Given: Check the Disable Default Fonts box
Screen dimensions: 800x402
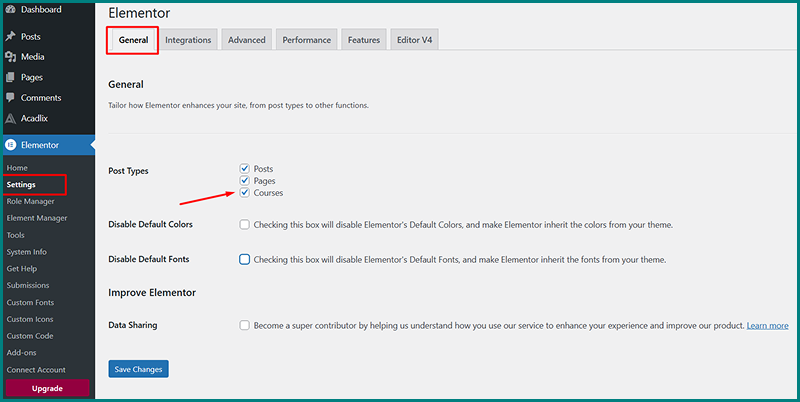Looking at the screenshot, I should pyautogui.click(x=245, y=260).
